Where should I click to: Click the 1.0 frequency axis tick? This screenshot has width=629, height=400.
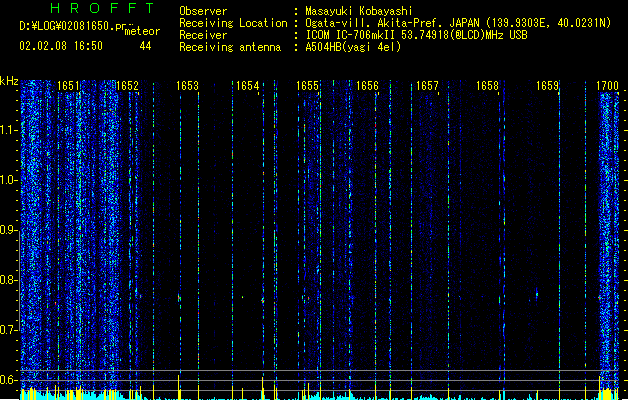point(8,180)
